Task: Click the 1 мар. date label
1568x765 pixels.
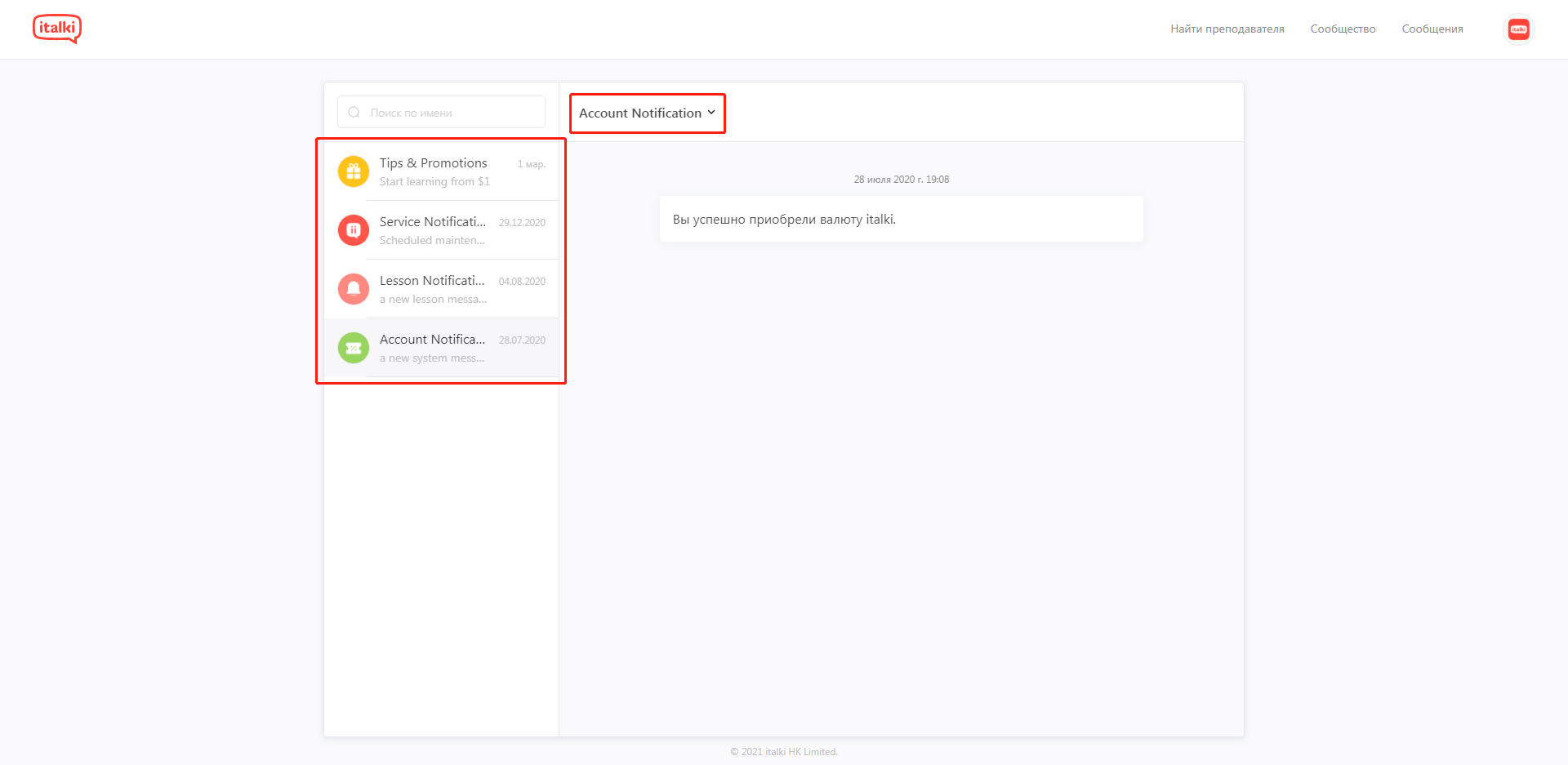Action: coord(531,164)
